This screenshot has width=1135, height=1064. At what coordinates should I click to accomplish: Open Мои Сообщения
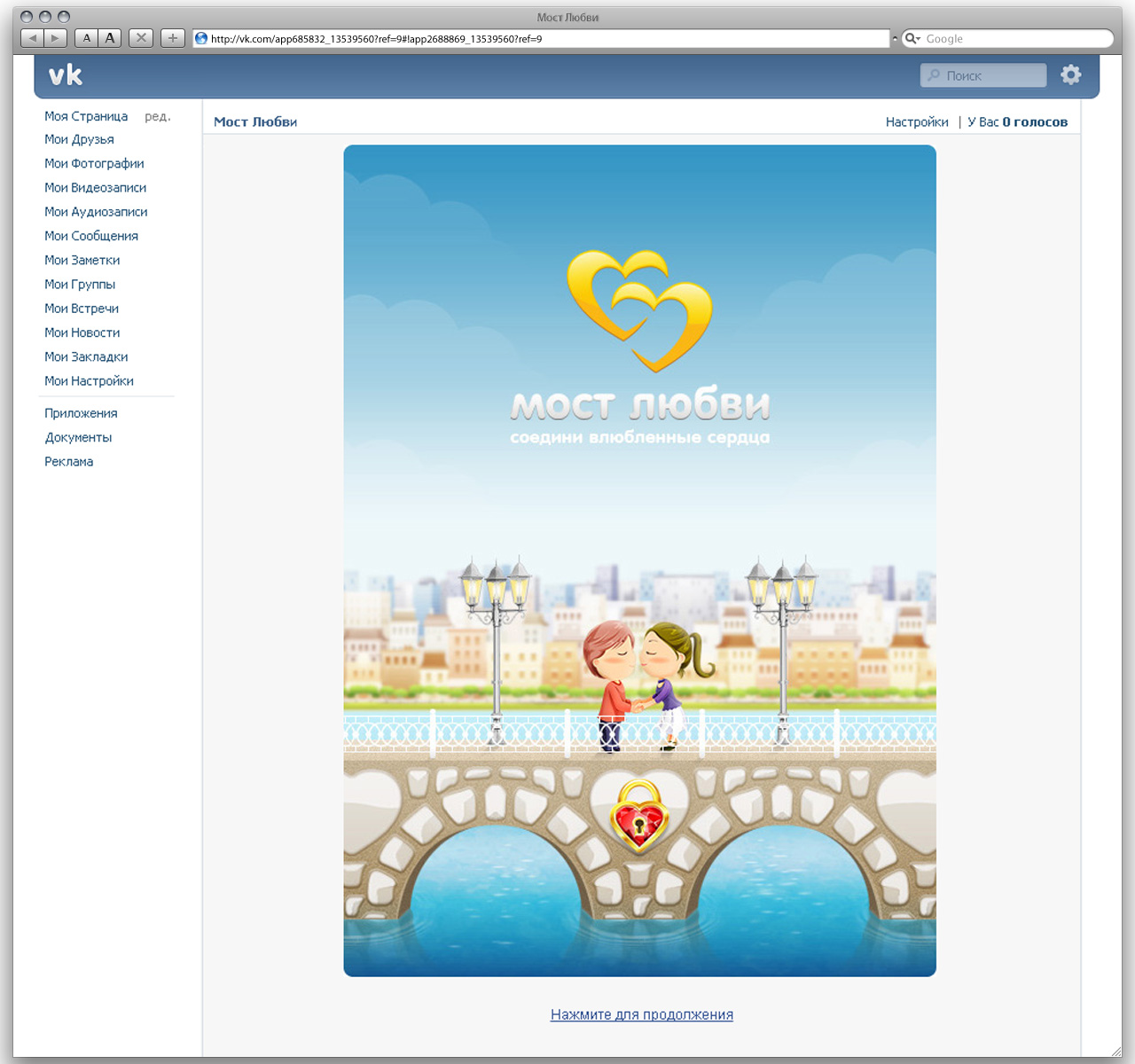click(x=91, y=236)
